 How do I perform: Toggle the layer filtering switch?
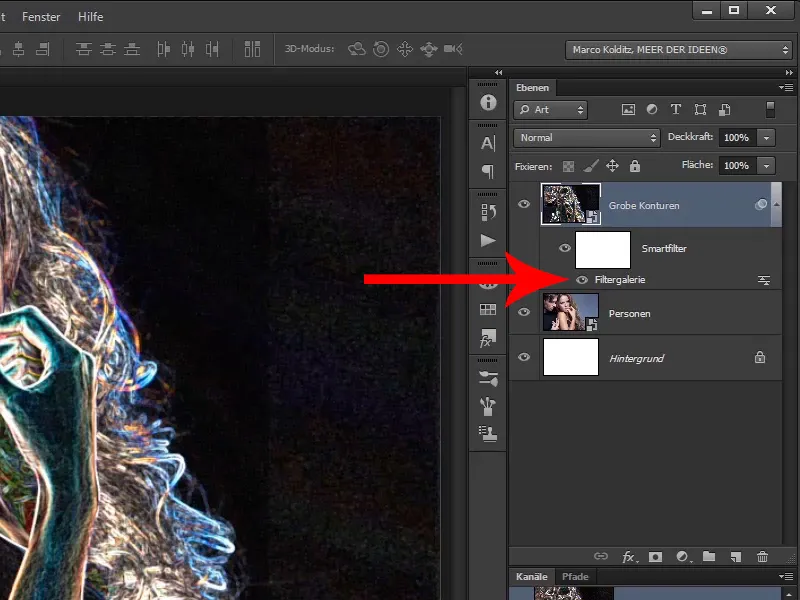pos(770,110)
